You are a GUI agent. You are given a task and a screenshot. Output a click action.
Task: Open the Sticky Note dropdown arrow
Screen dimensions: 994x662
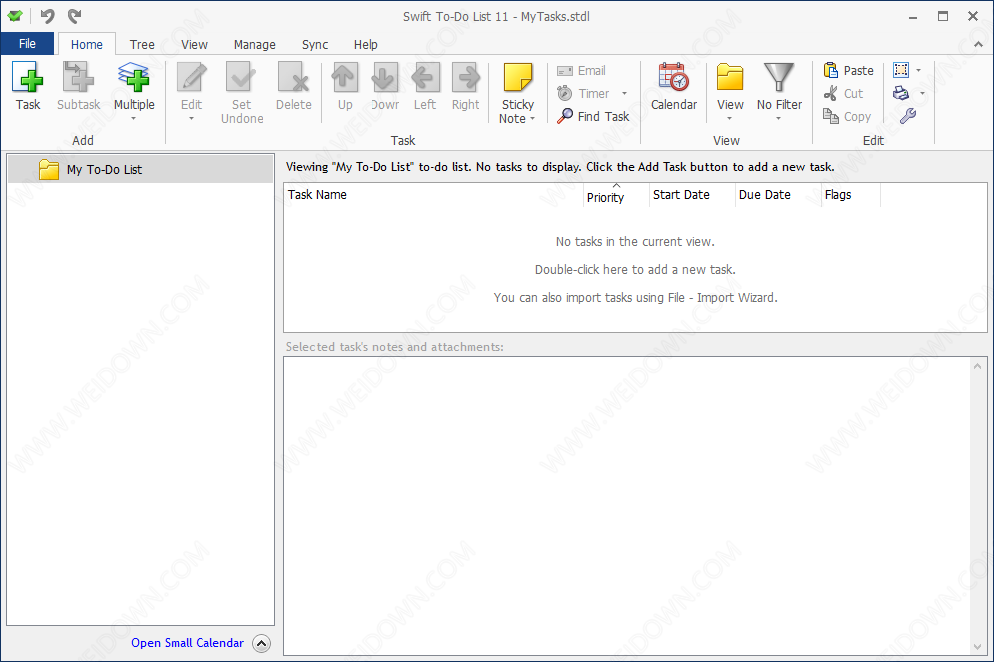click(x=532, y=119)
